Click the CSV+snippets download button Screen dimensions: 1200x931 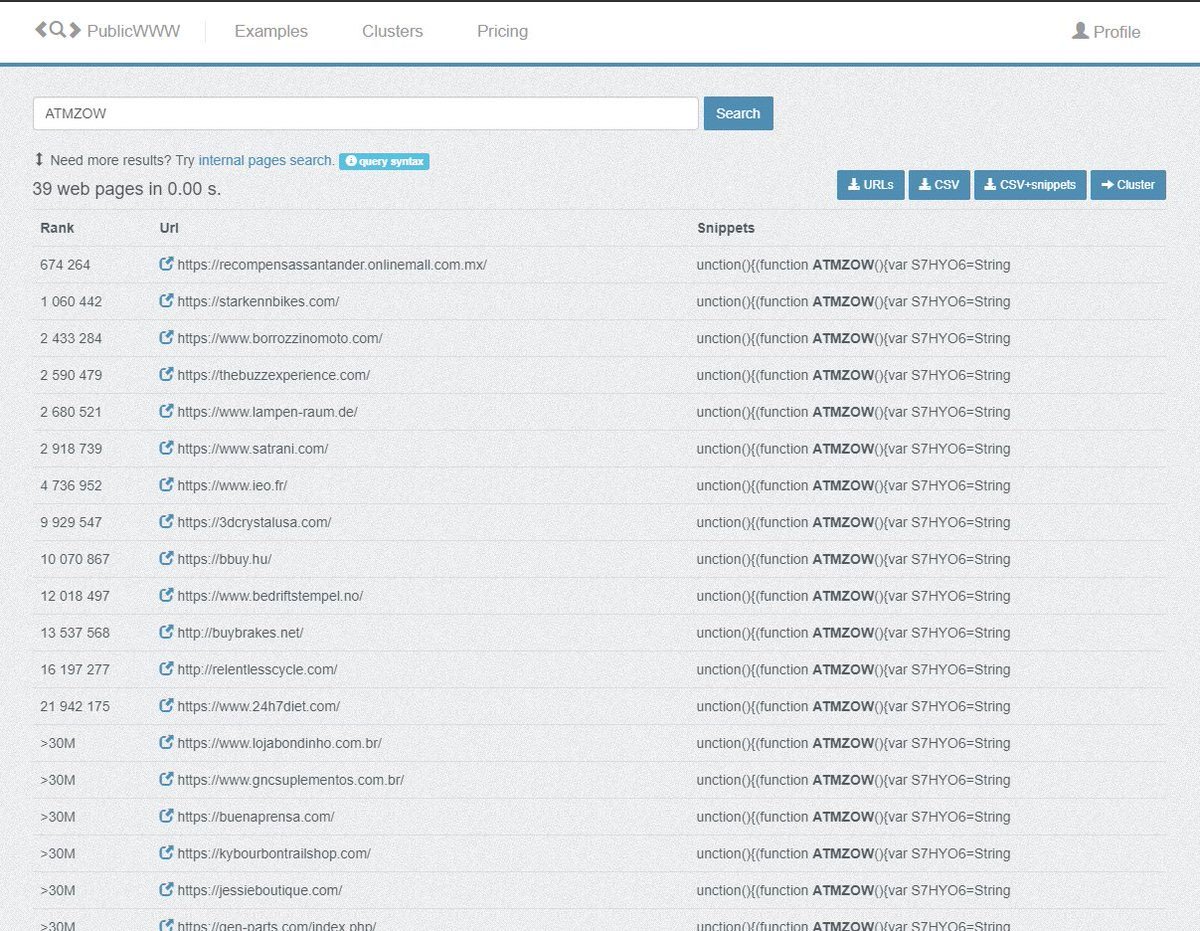coord(1030,185)
